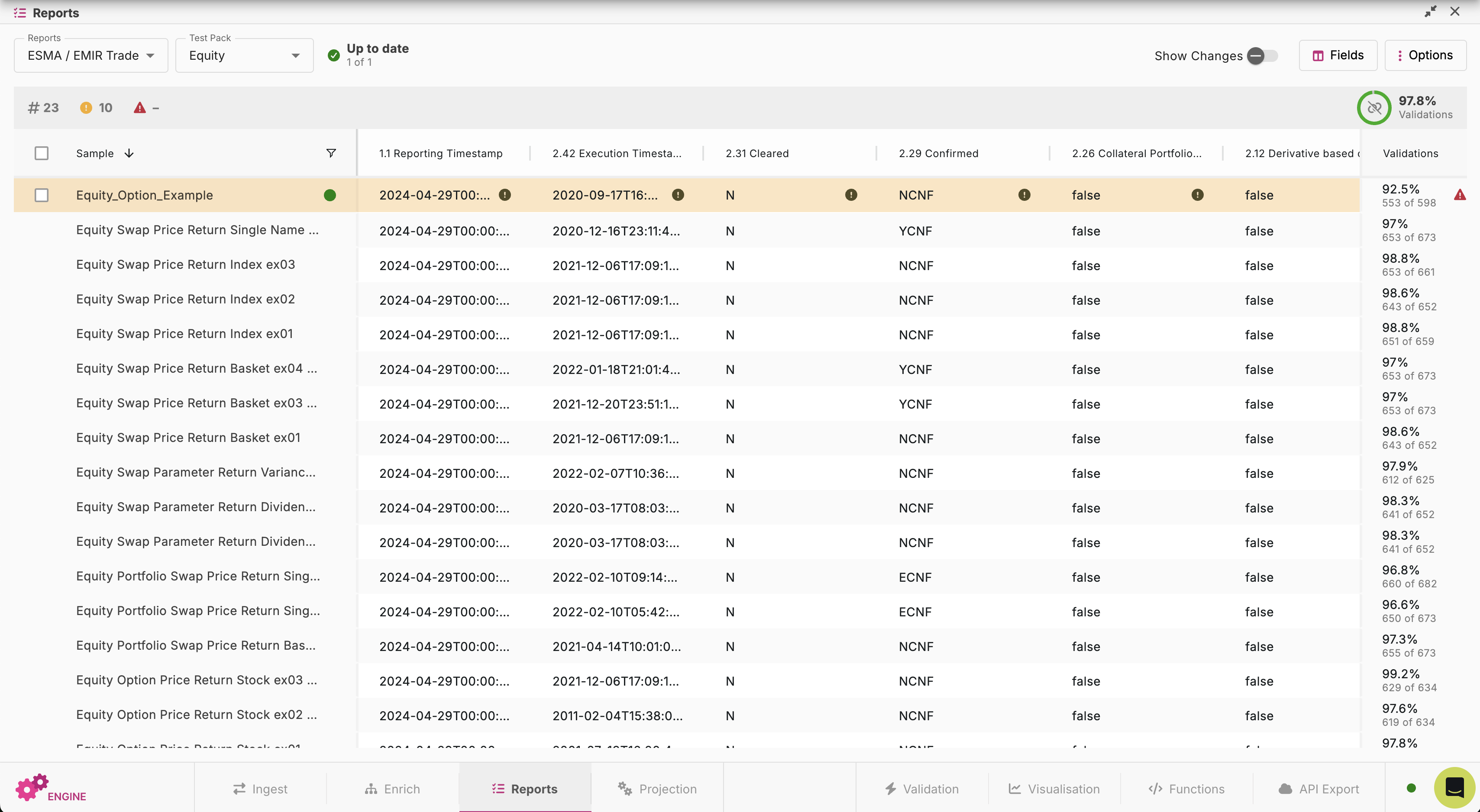The width and height of the screenshot is (1480, 812).
Task: Click the hash row count icon showing 23
Action: tap(33, 107)
